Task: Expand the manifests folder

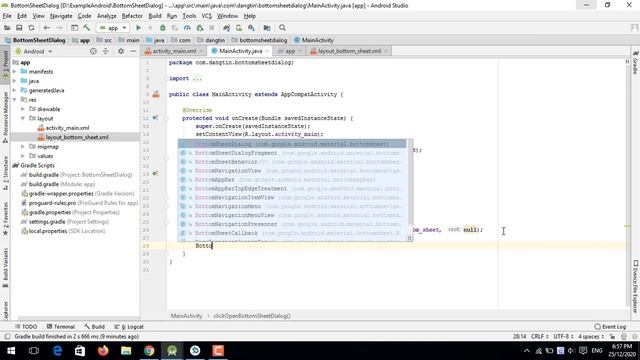Action: tap(15, 71)
